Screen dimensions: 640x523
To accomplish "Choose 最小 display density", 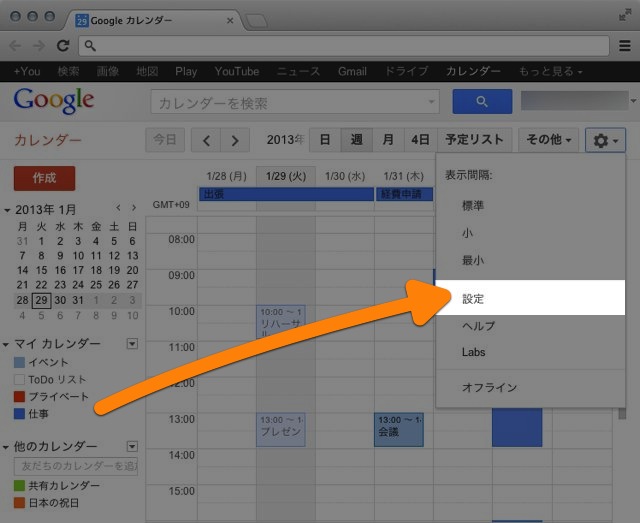I will (530, 260).
